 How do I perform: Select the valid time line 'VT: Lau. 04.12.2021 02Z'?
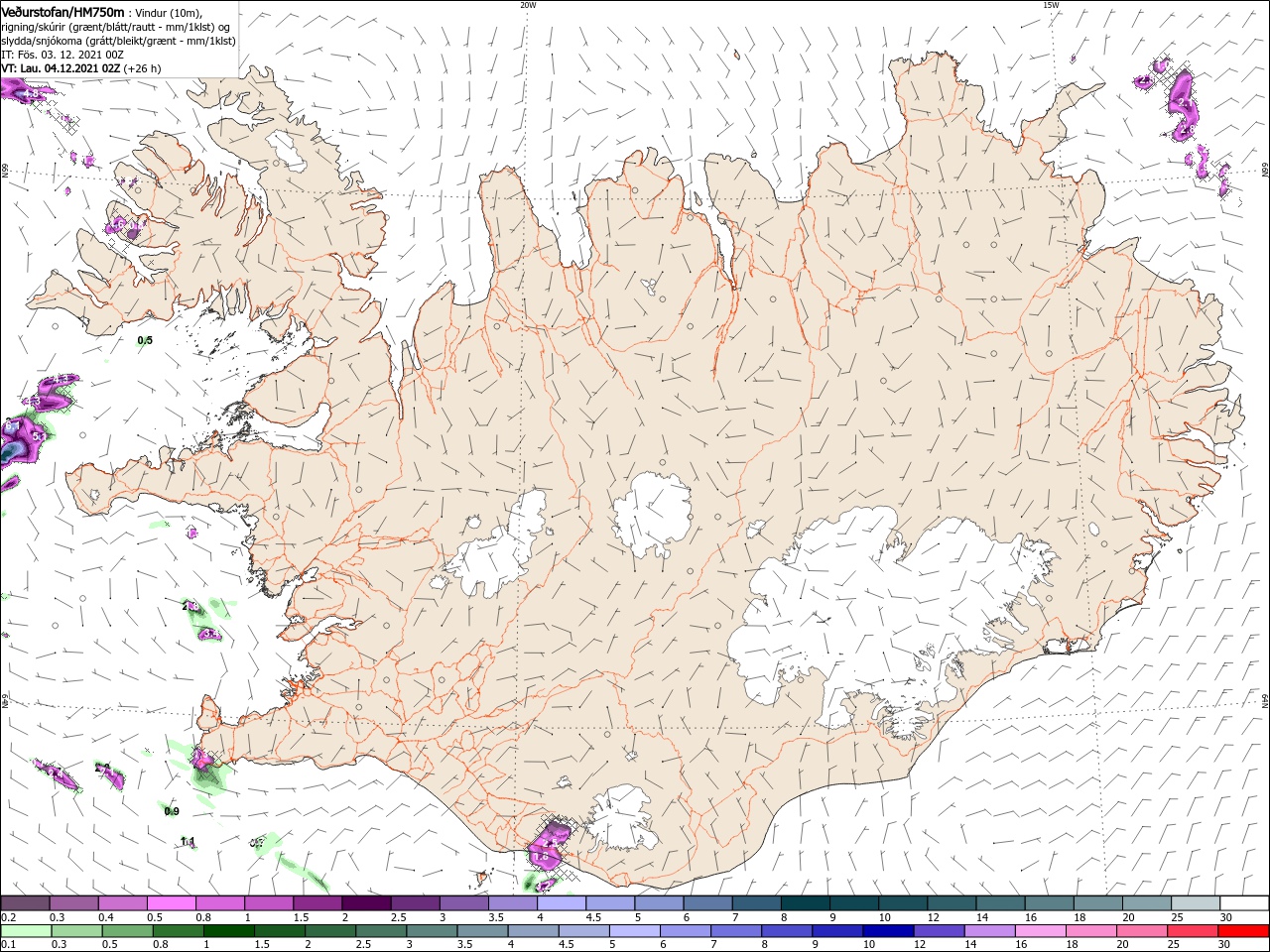[61, 68]
